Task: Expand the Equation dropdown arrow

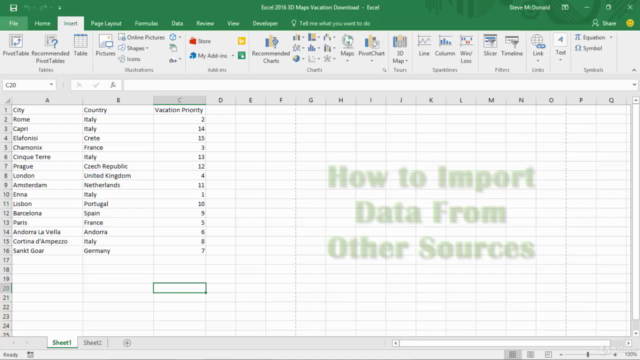Action: tap(611, 38)
